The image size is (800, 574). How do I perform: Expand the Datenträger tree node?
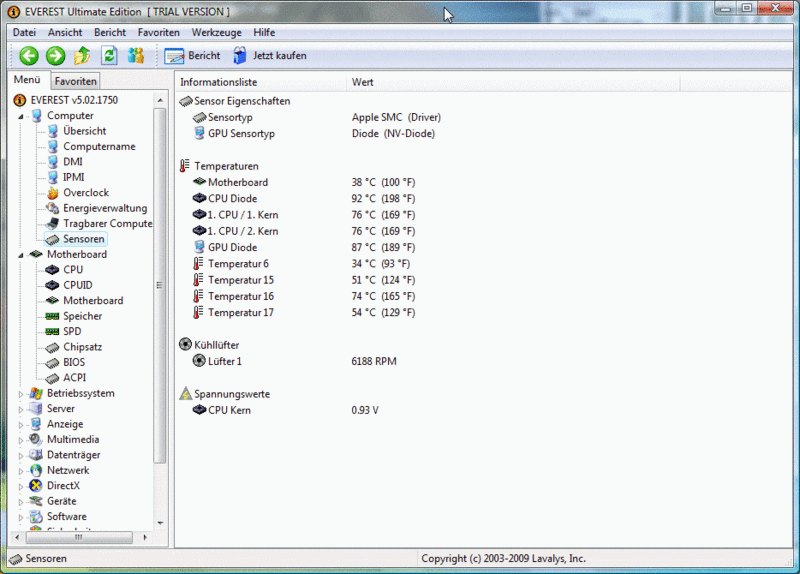[x=21, y=456]
